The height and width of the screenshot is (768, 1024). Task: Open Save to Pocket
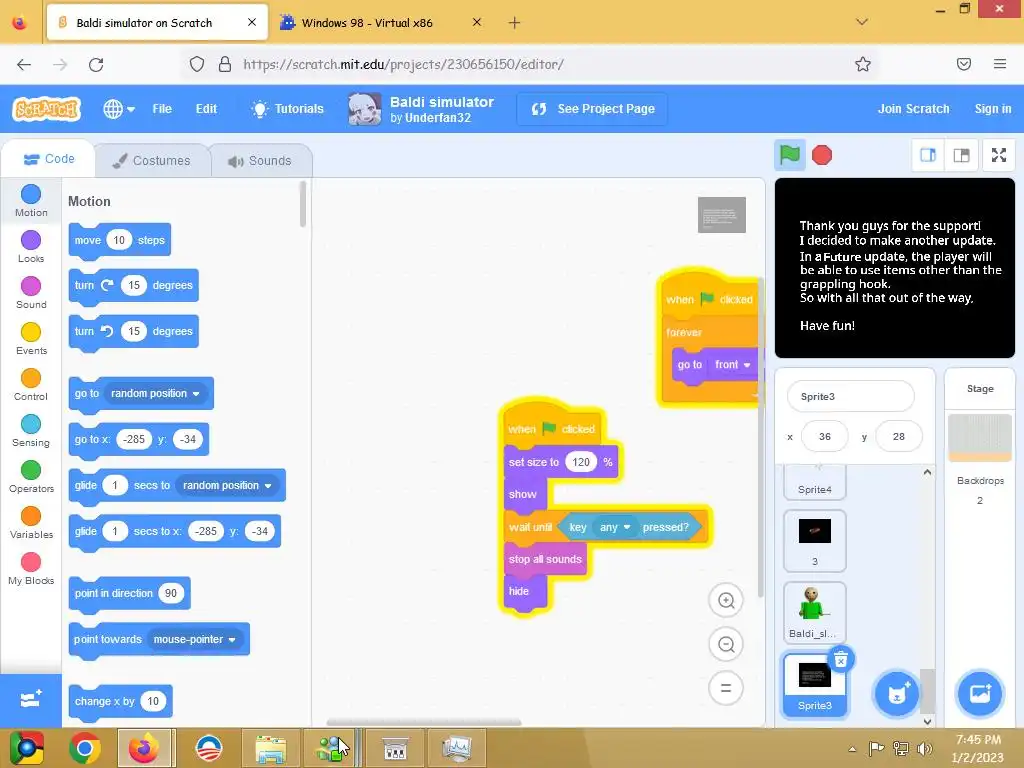click(963, 64)
